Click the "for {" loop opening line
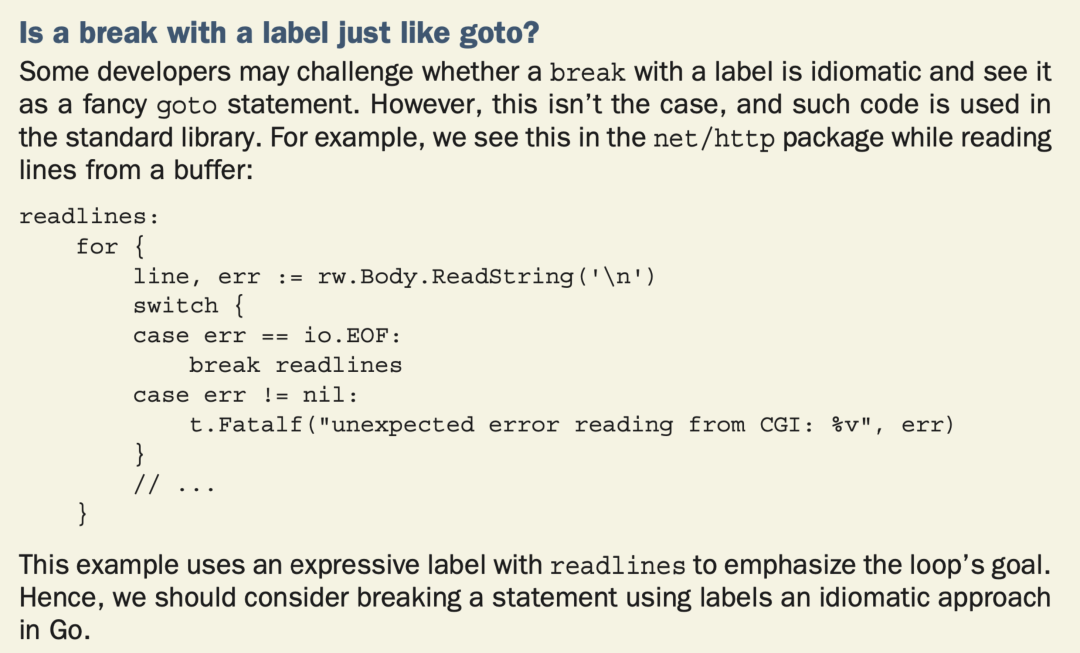Screen dimensions: 1080x653 tap(110, 246)
